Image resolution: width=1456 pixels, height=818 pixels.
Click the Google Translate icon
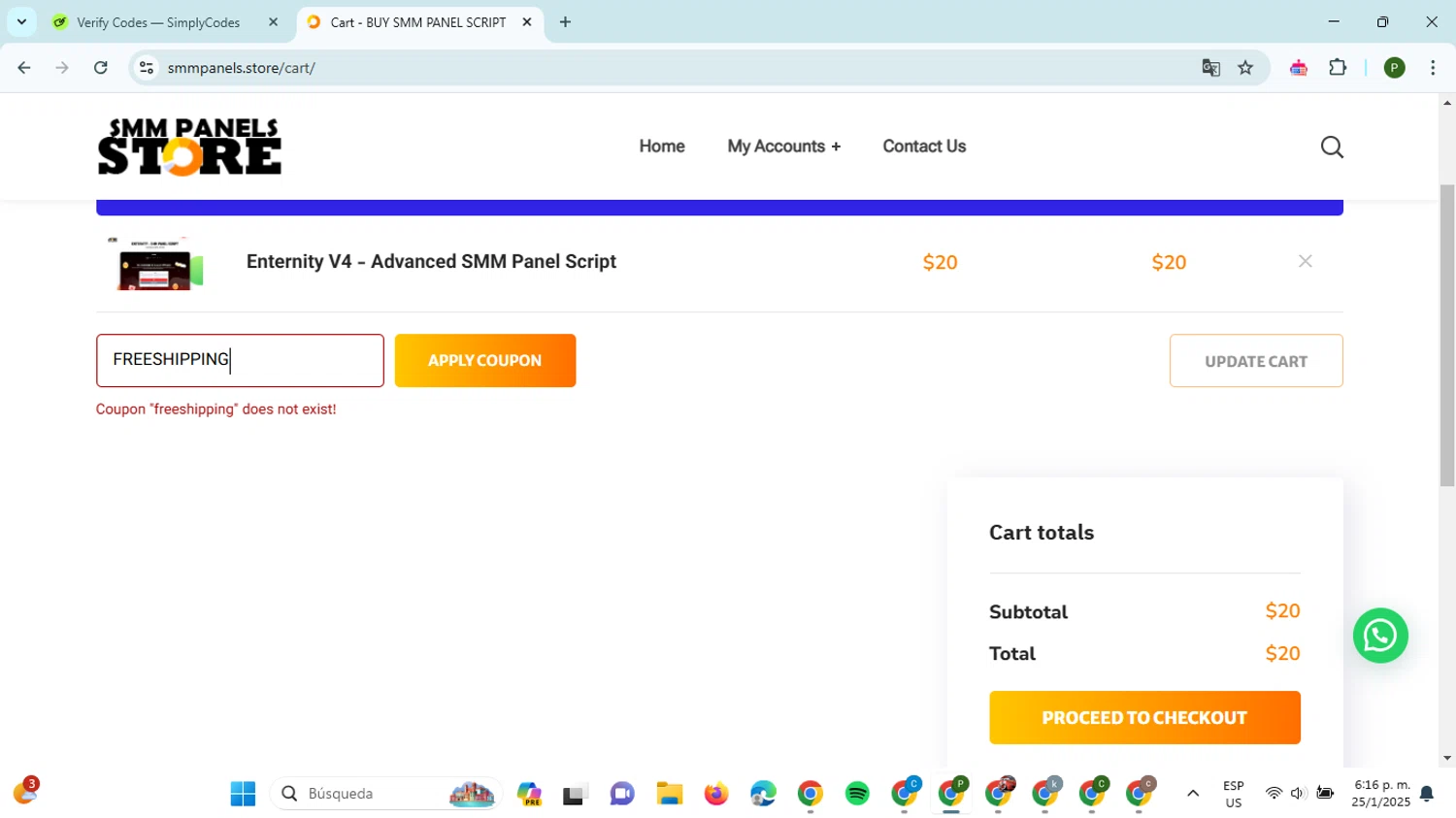click(1210, 68)
